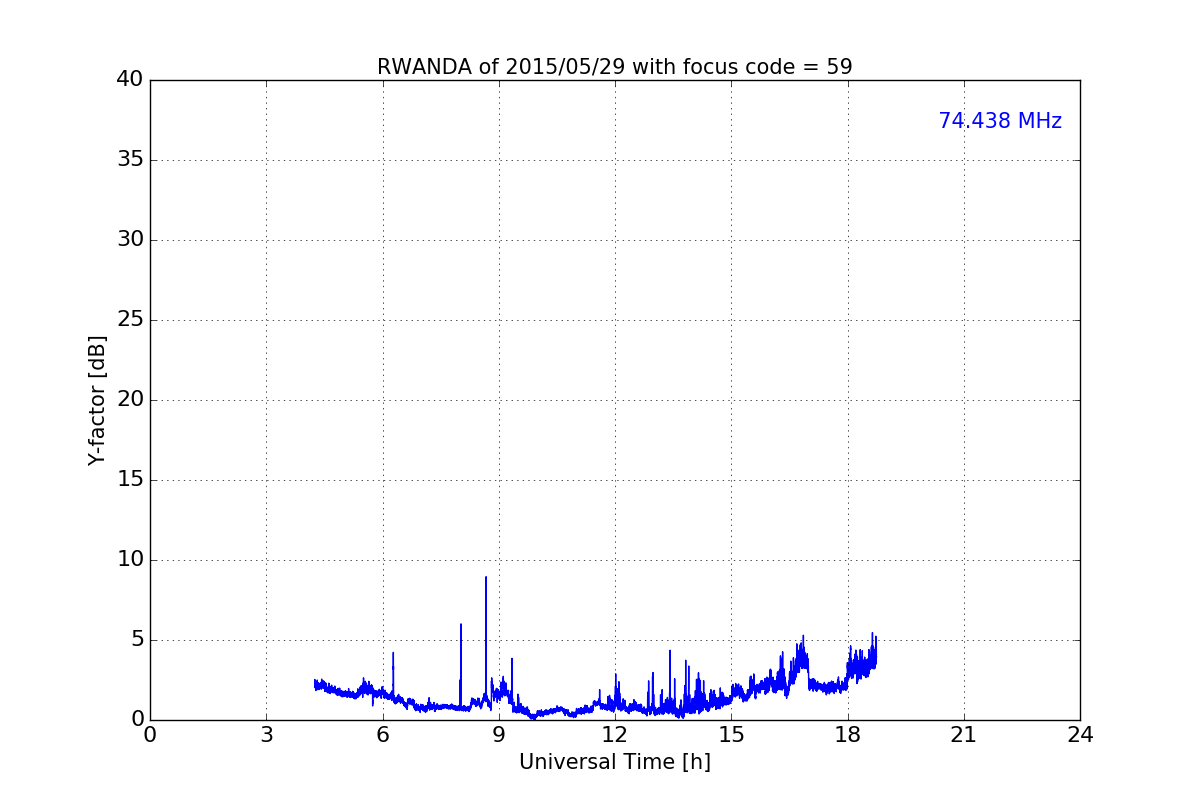The width and height of the screenshot is (1200, 800).
Task: Click the Y-factor [dB] axis label
Action: pos(97,400)
